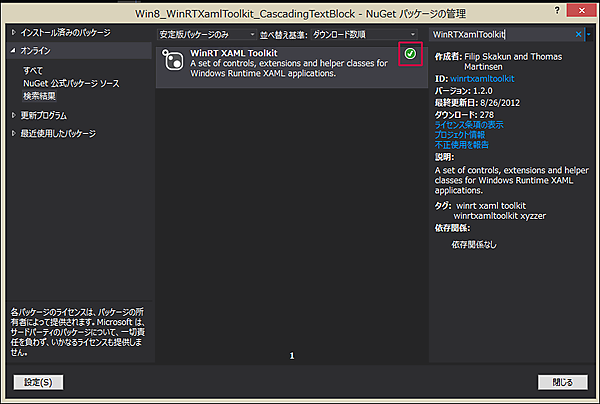Open プロジェクト情報 link
The height and width of the screenshot is (404, 600).
pos(460,135)
